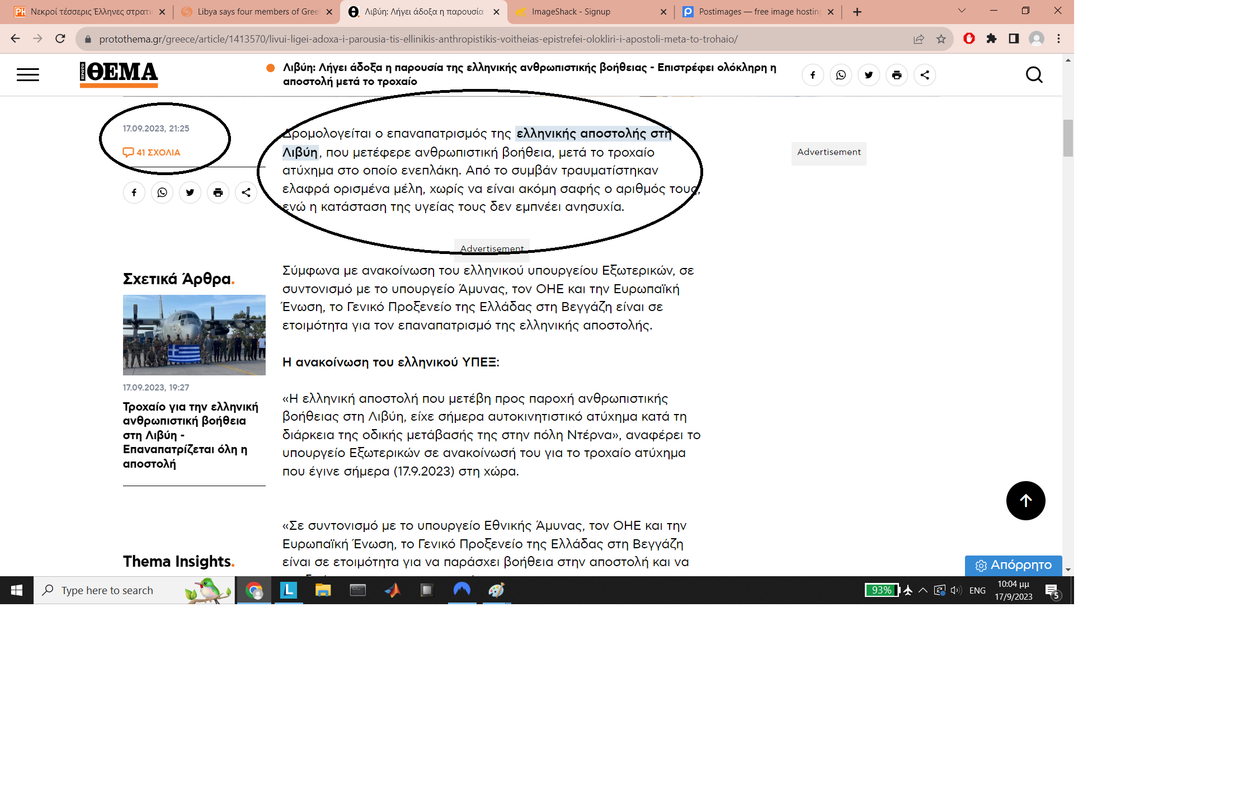
Task: Click the WhatsApp icon below the 41 ΣΧΟΛΙΑ link
Action: [x=162, y=193]
